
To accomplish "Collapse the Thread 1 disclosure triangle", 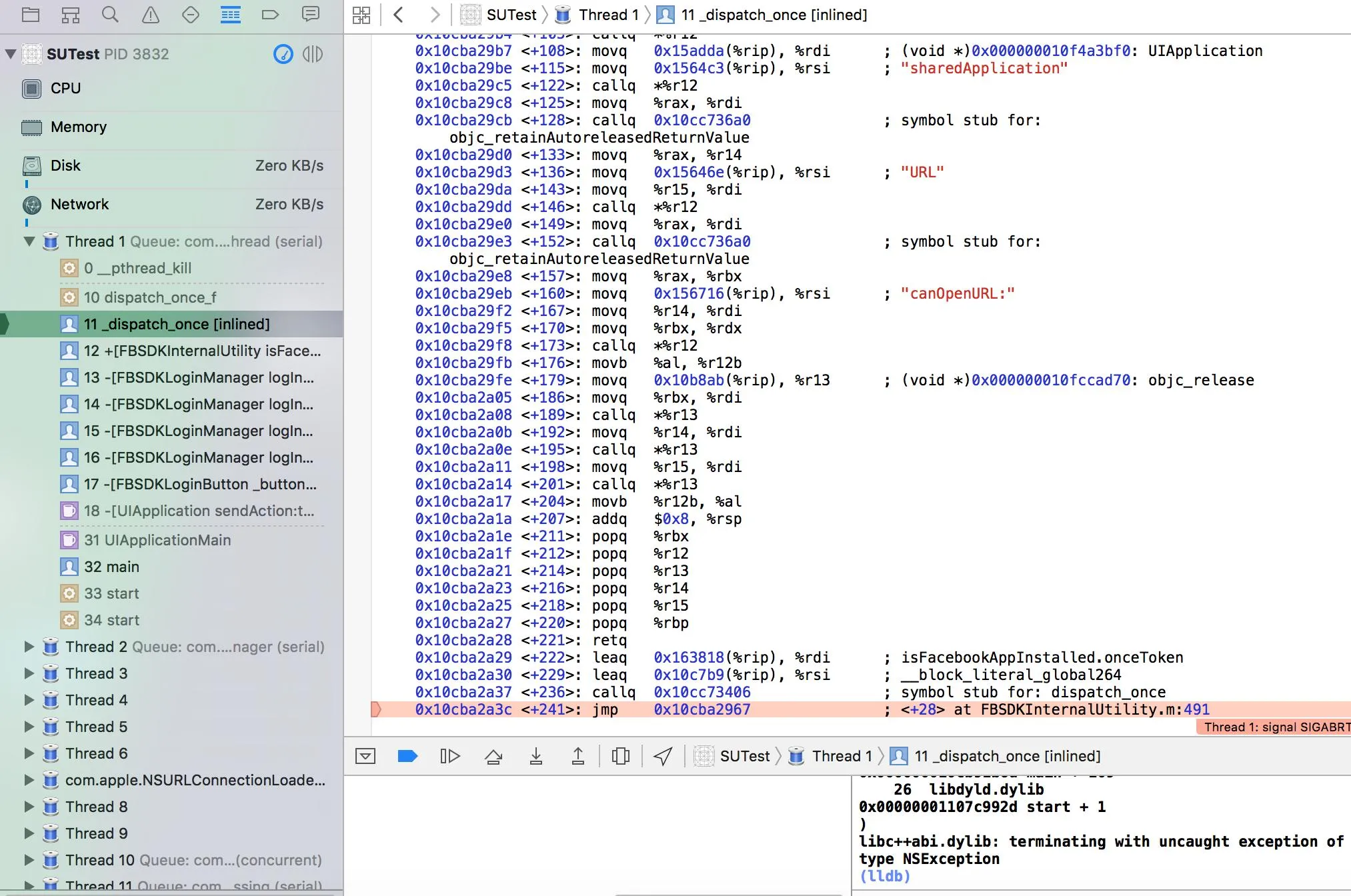I will (x=29, y=241).
